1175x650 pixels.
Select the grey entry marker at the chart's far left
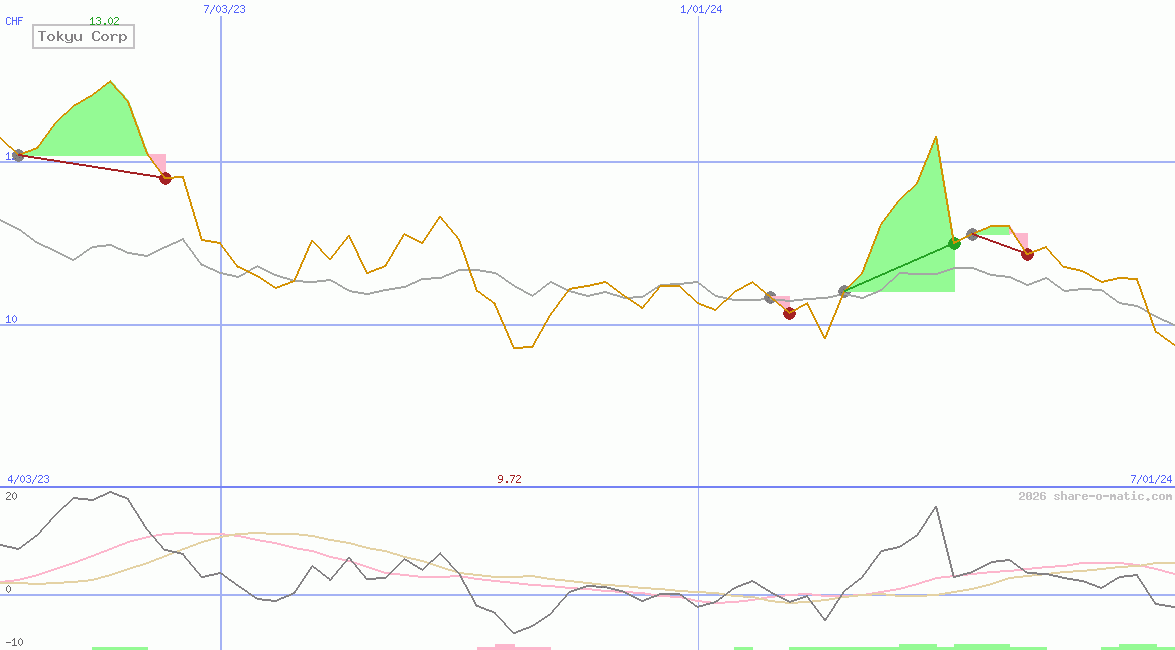click(x=17, y=156)
